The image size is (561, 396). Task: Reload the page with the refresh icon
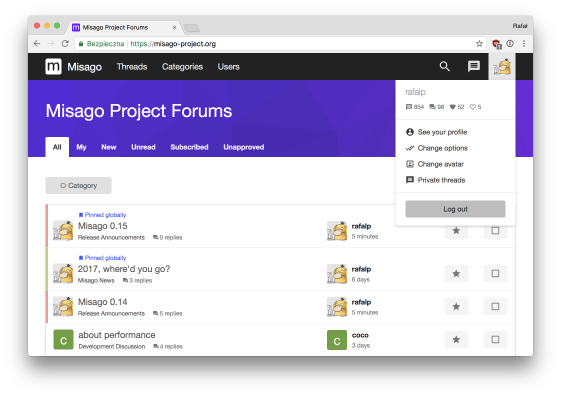pos(65,44)
